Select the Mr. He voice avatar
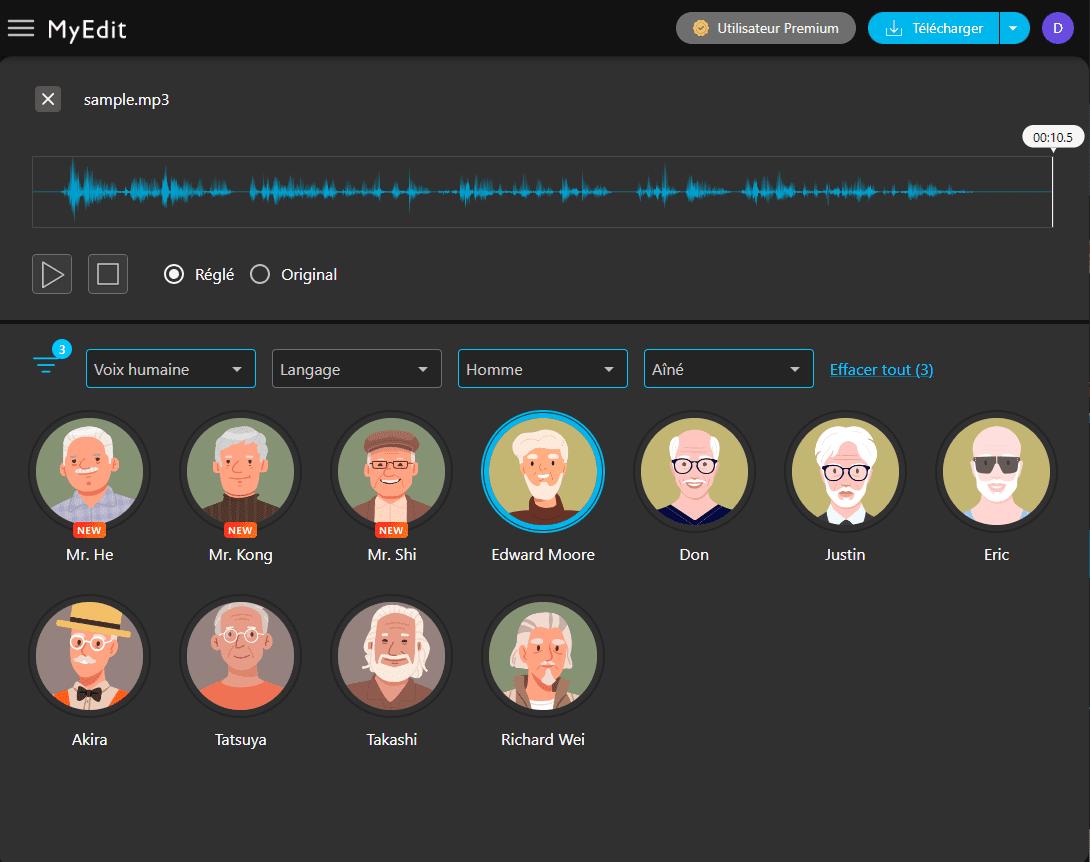The width and height of the screenshot is (1090, 862). pos(90,472)
